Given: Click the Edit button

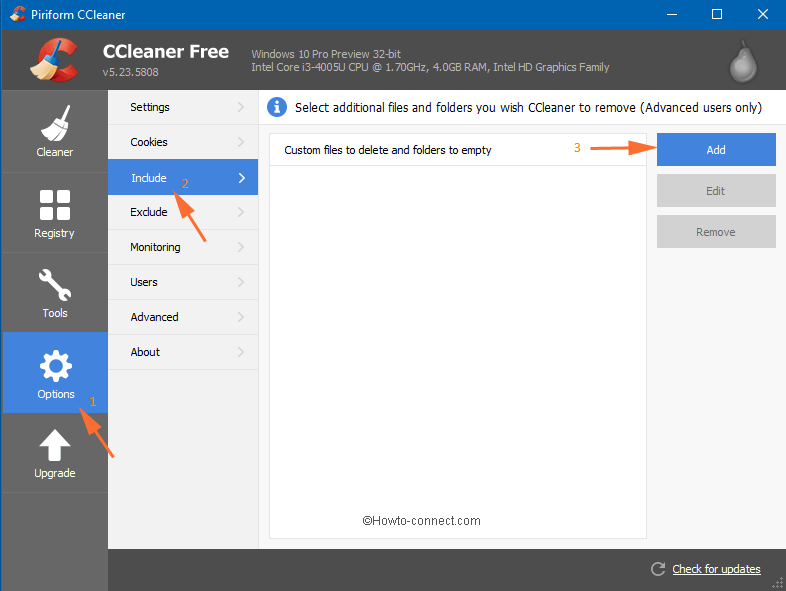Looking at the screenshot, I should pos(716,190).
